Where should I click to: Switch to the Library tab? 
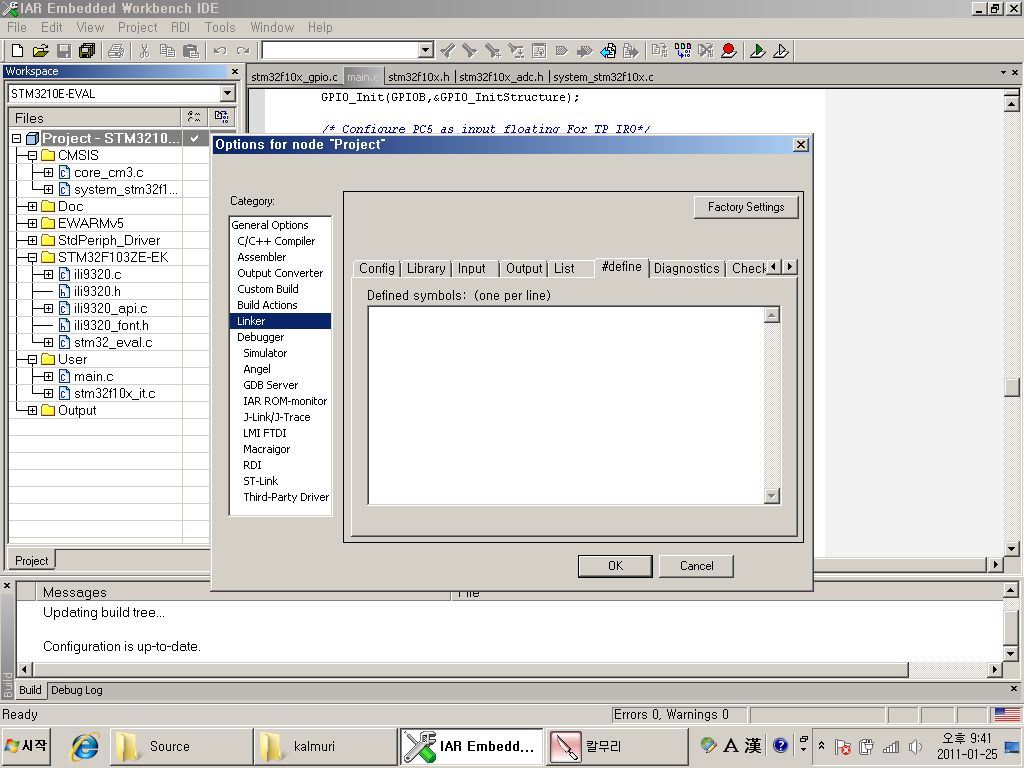(x=426, y=268)
